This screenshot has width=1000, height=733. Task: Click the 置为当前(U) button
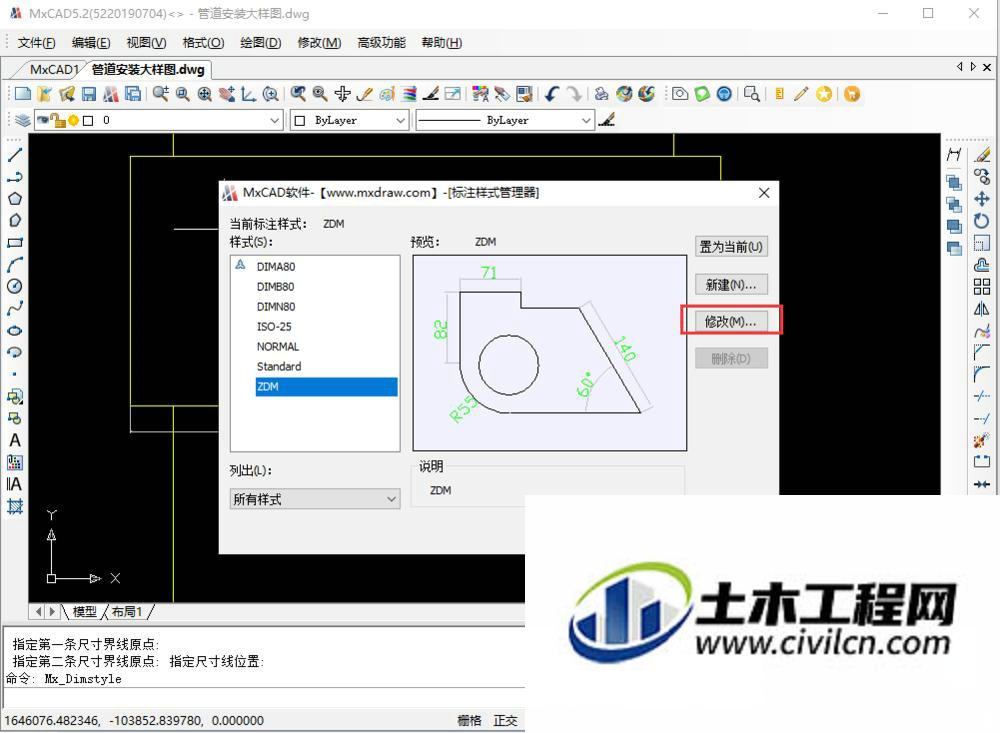(731, 247)
